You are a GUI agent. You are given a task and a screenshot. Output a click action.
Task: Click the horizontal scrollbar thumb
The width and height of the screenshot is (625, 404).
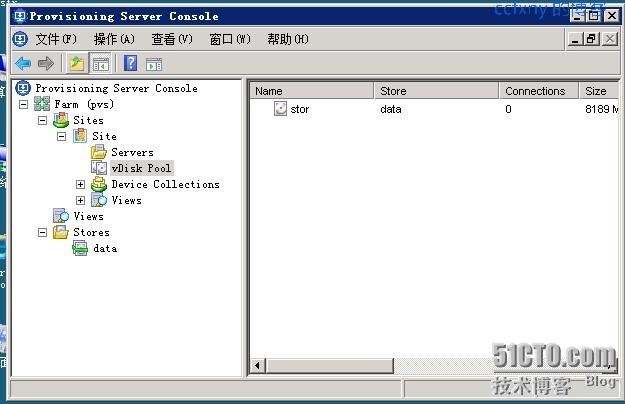tap(330, 365)
